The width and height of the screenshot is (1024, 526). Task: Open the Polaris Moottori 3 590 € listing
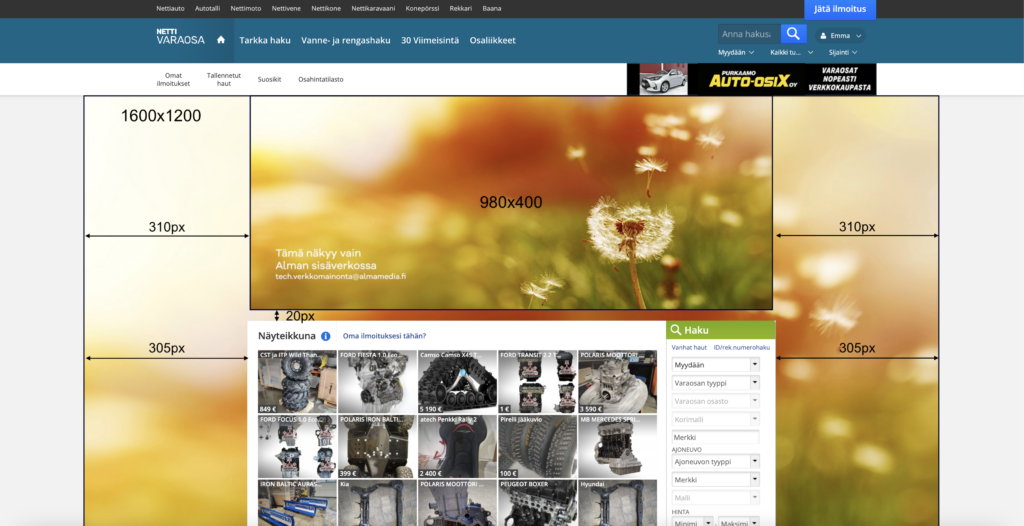[618, 382]
